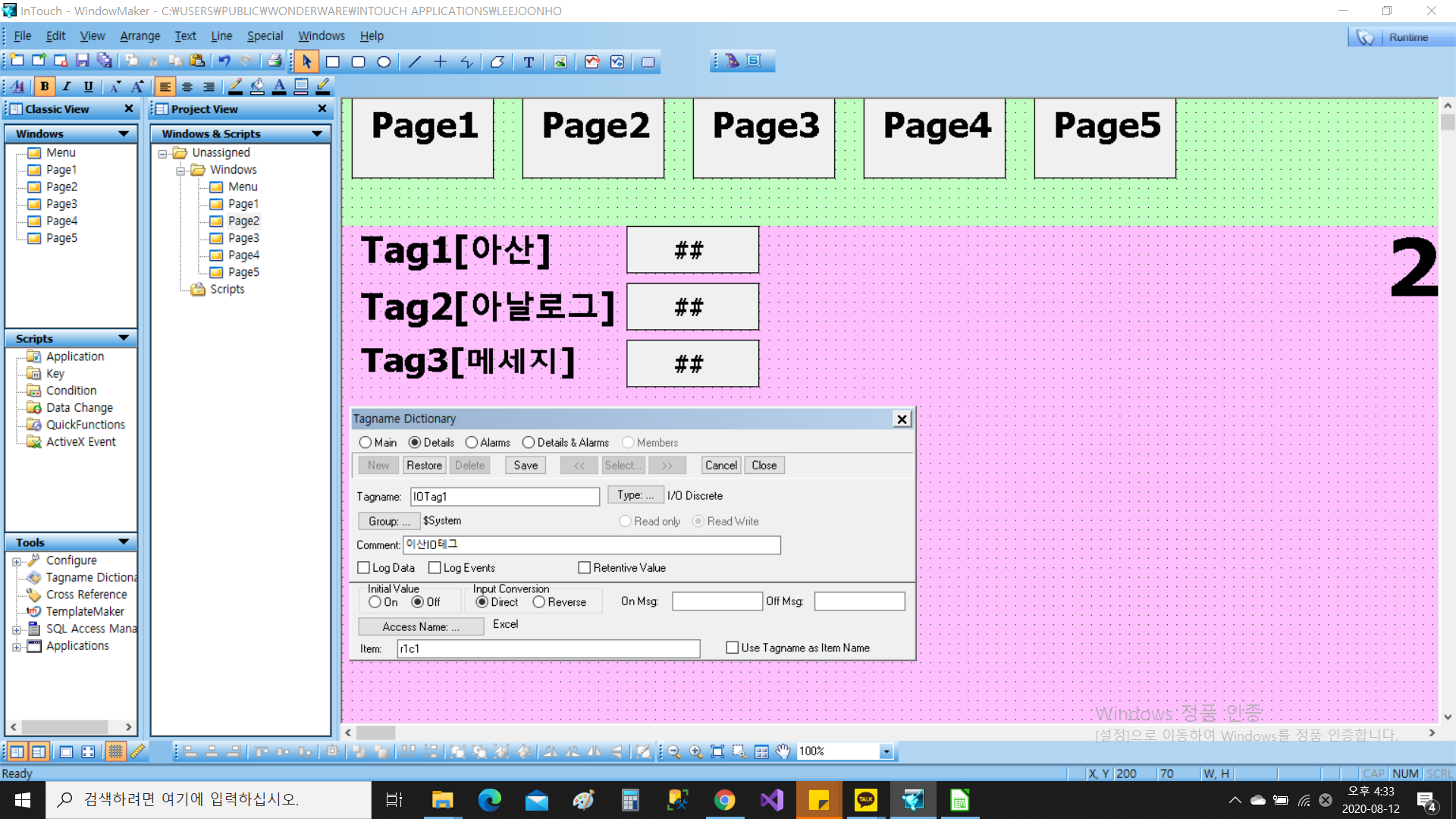Open the Special menu
1456x819 pixels.
tap(265, 36)
